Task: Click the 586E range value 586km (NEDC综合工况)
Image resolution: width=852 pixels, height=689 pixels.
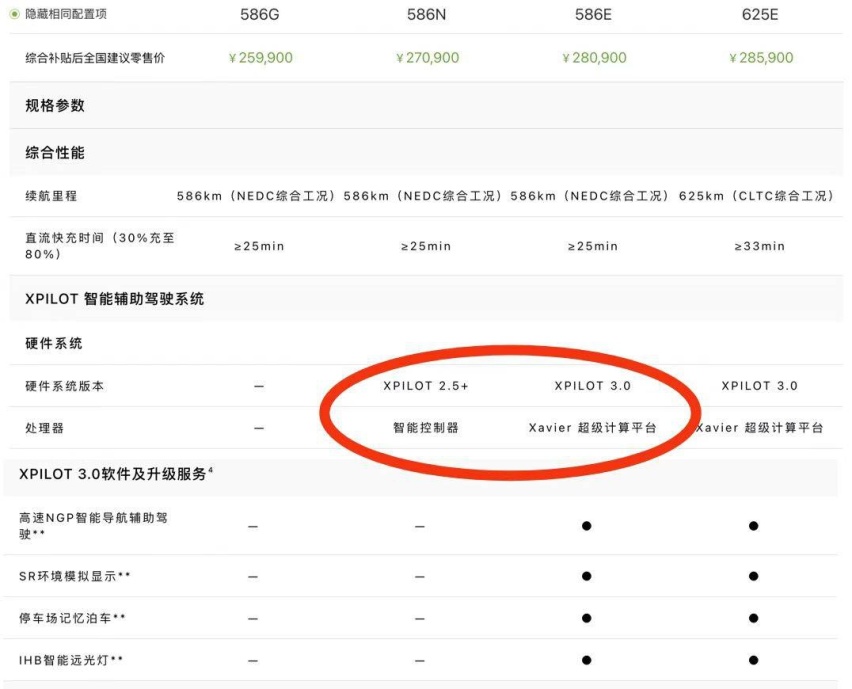Action: point(590,196)
